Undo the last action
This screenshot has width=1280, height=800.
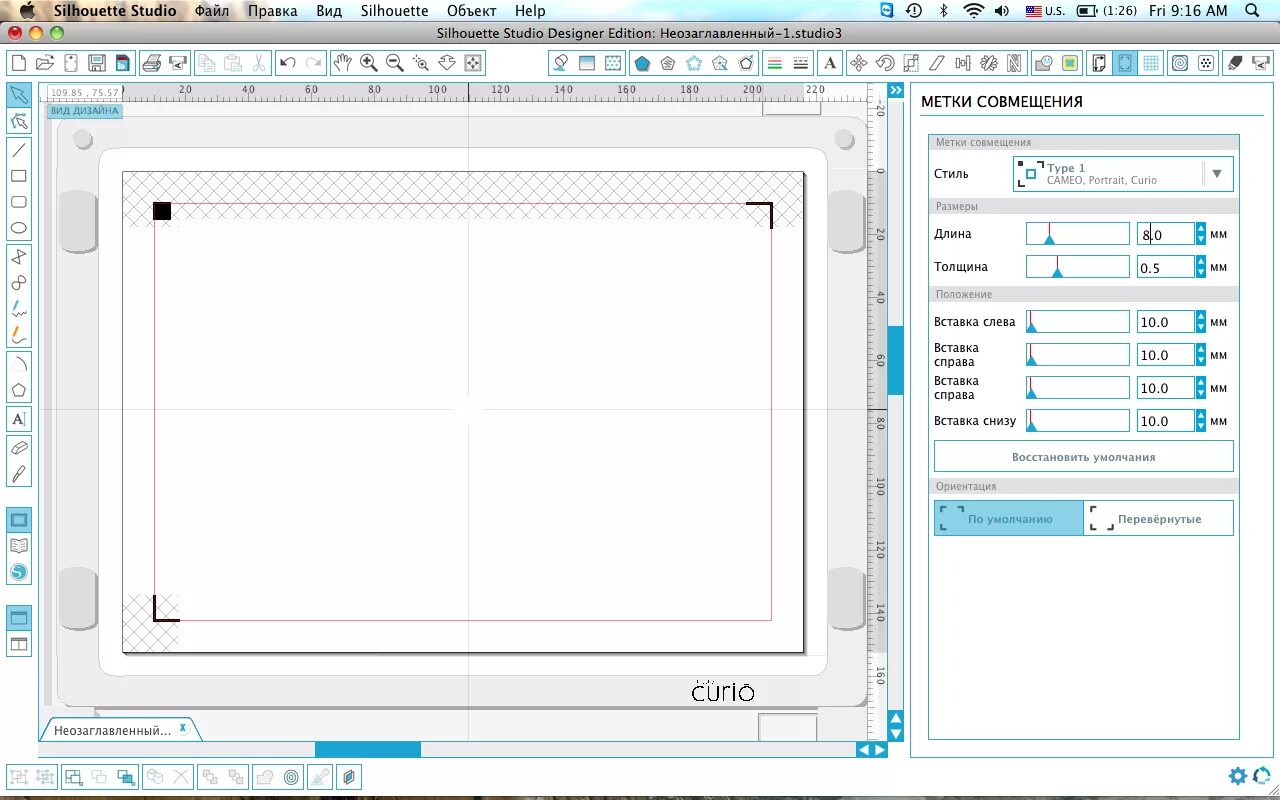[288, 63]
